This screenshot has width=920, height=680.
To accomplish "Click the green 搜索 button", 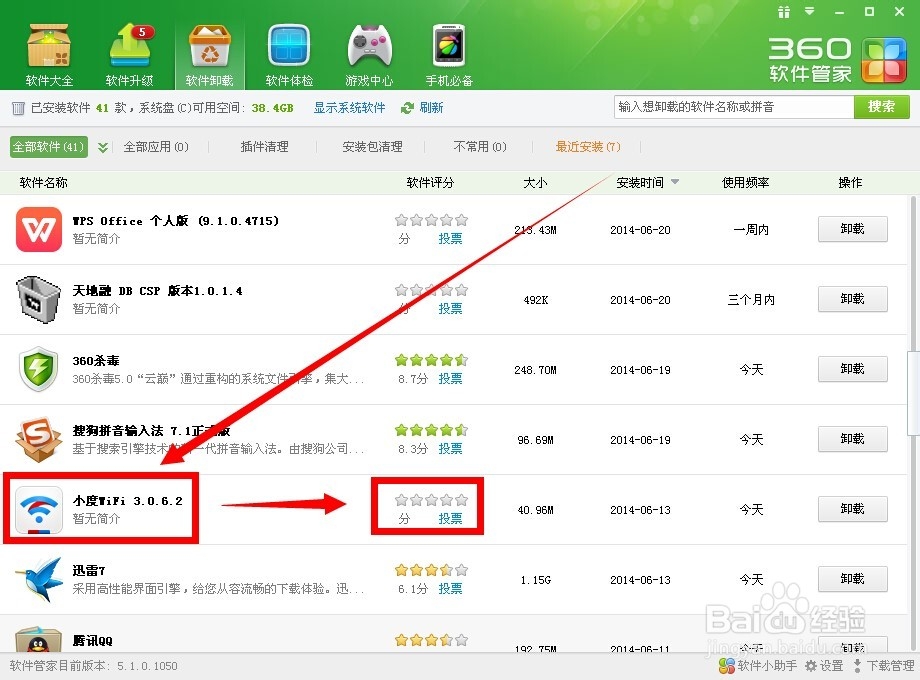I will [881, 107].
